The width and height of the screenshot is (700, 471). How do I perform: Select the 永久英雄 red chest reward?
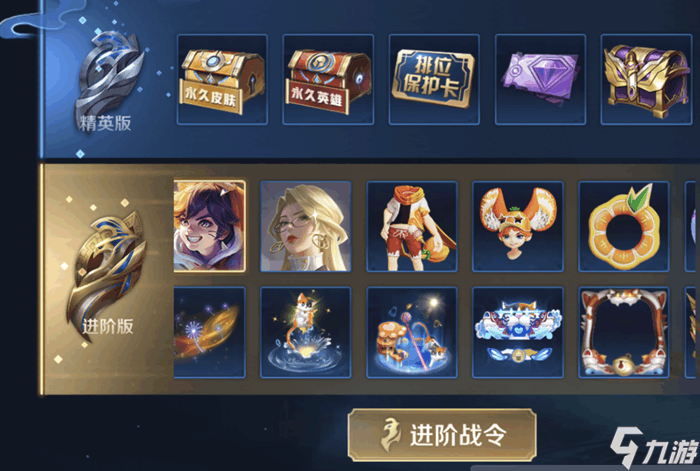pyautogui.click(x=328, y=79)
